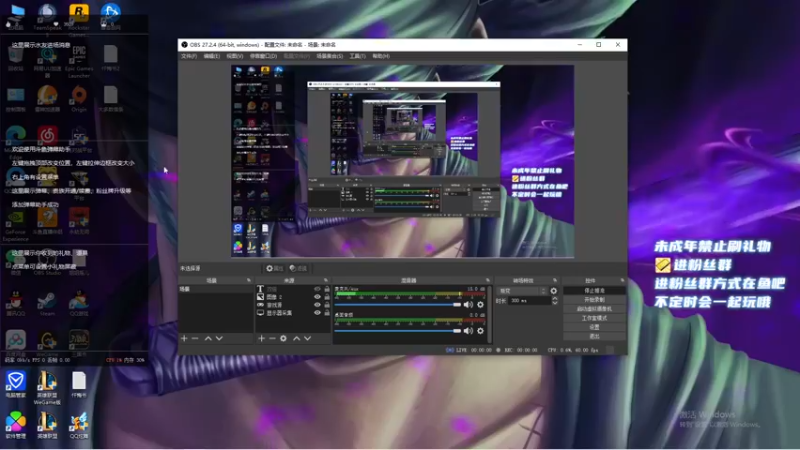
Task: Open the scene transition type dropdown
Action: pyautogui.click(x=521, y=291)
